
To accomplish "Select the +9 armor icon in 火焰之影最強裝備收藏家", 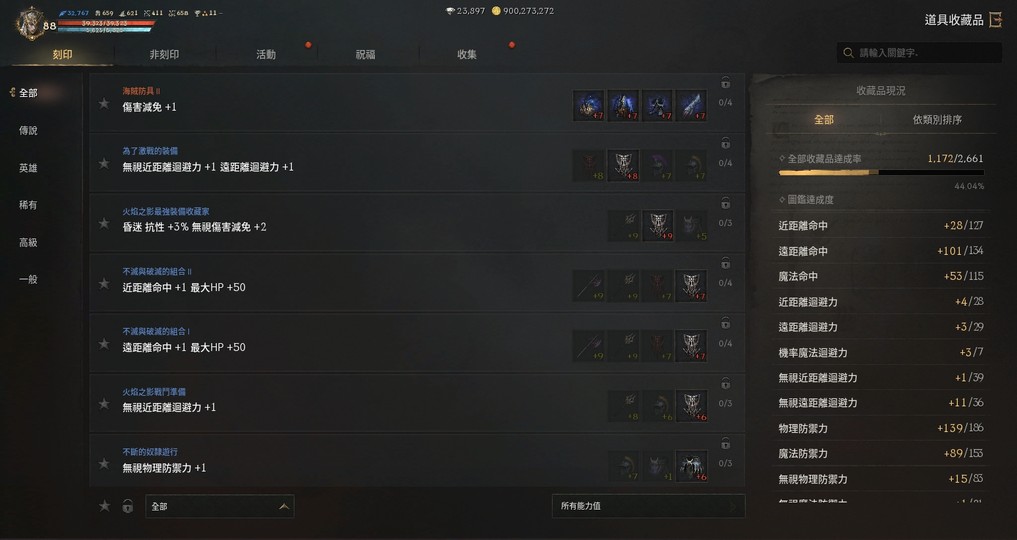I will [657, 226].
